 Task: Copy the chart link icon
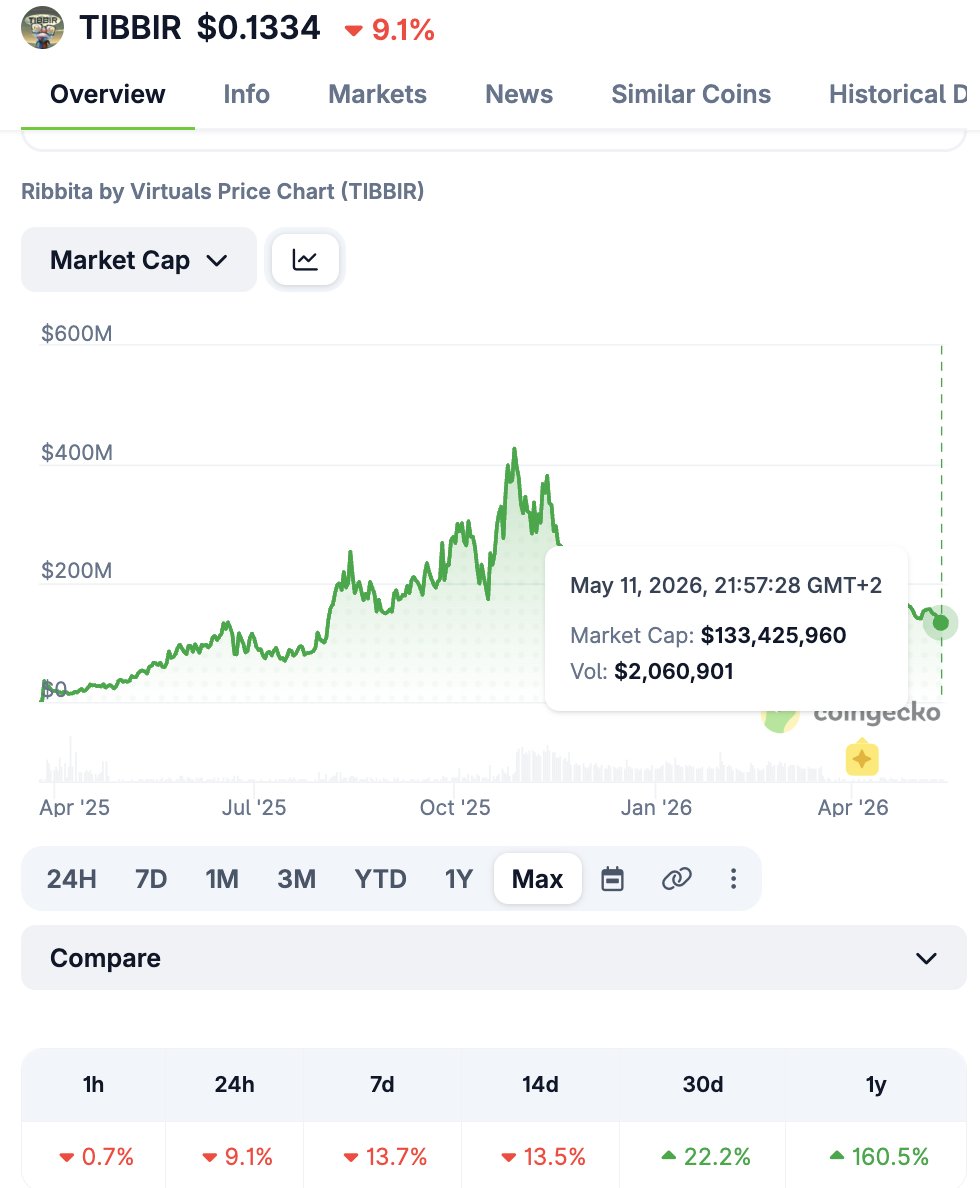point(676,879)
